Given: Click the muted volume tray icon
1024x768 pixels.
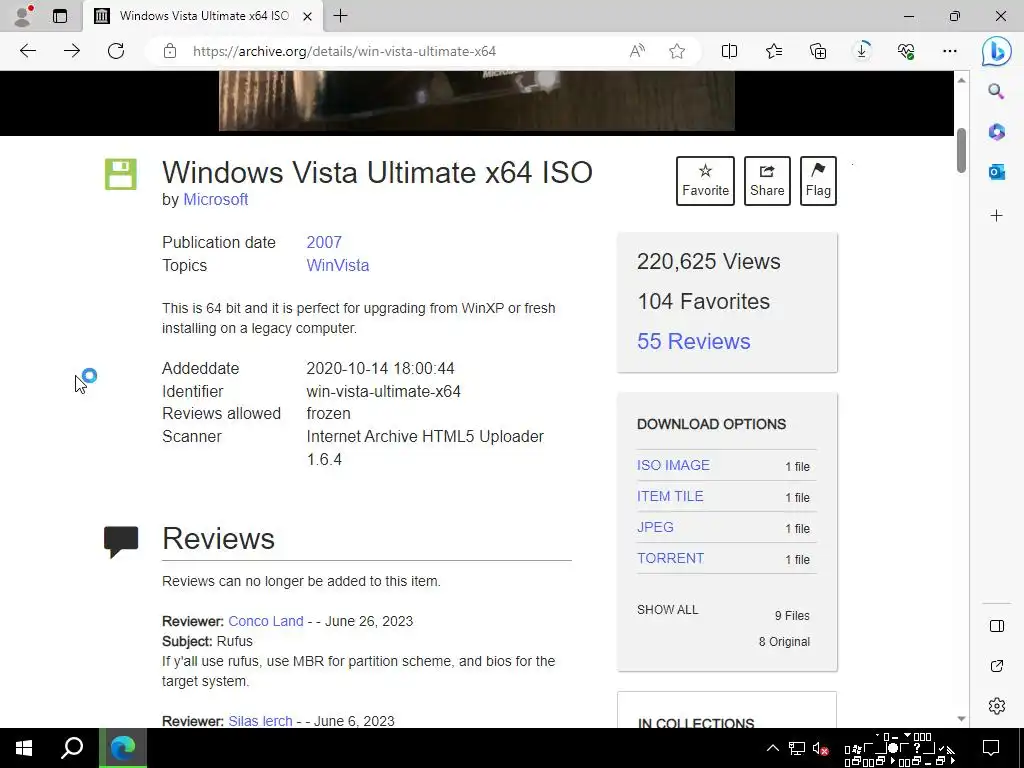Looking at the screenshot, I should (820, 748).
